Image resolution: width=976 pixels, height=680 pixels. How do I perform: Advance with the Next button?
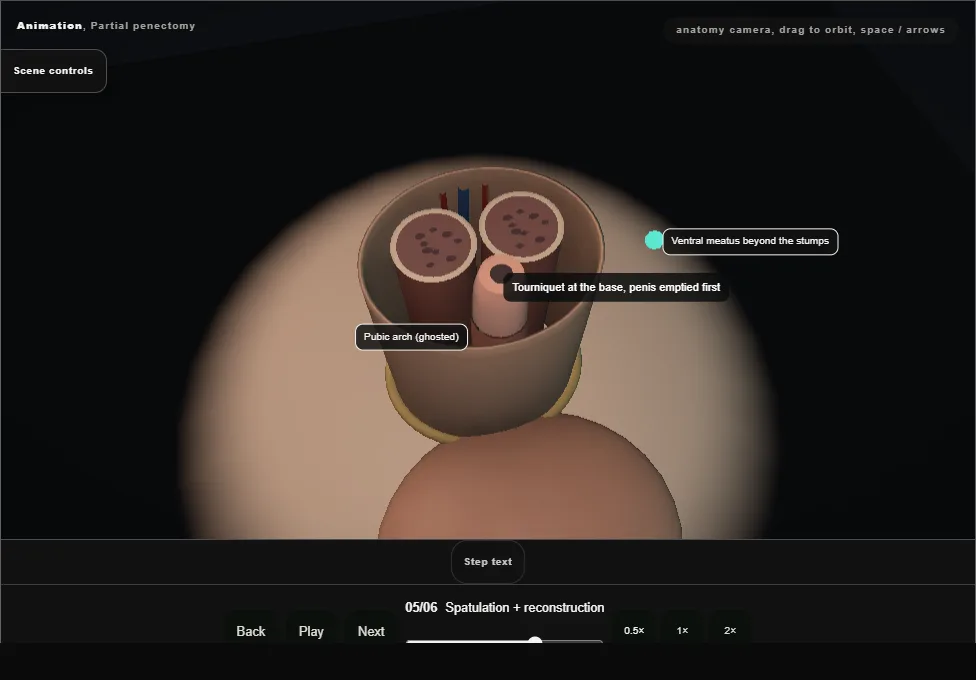click(x=371, y=631)
